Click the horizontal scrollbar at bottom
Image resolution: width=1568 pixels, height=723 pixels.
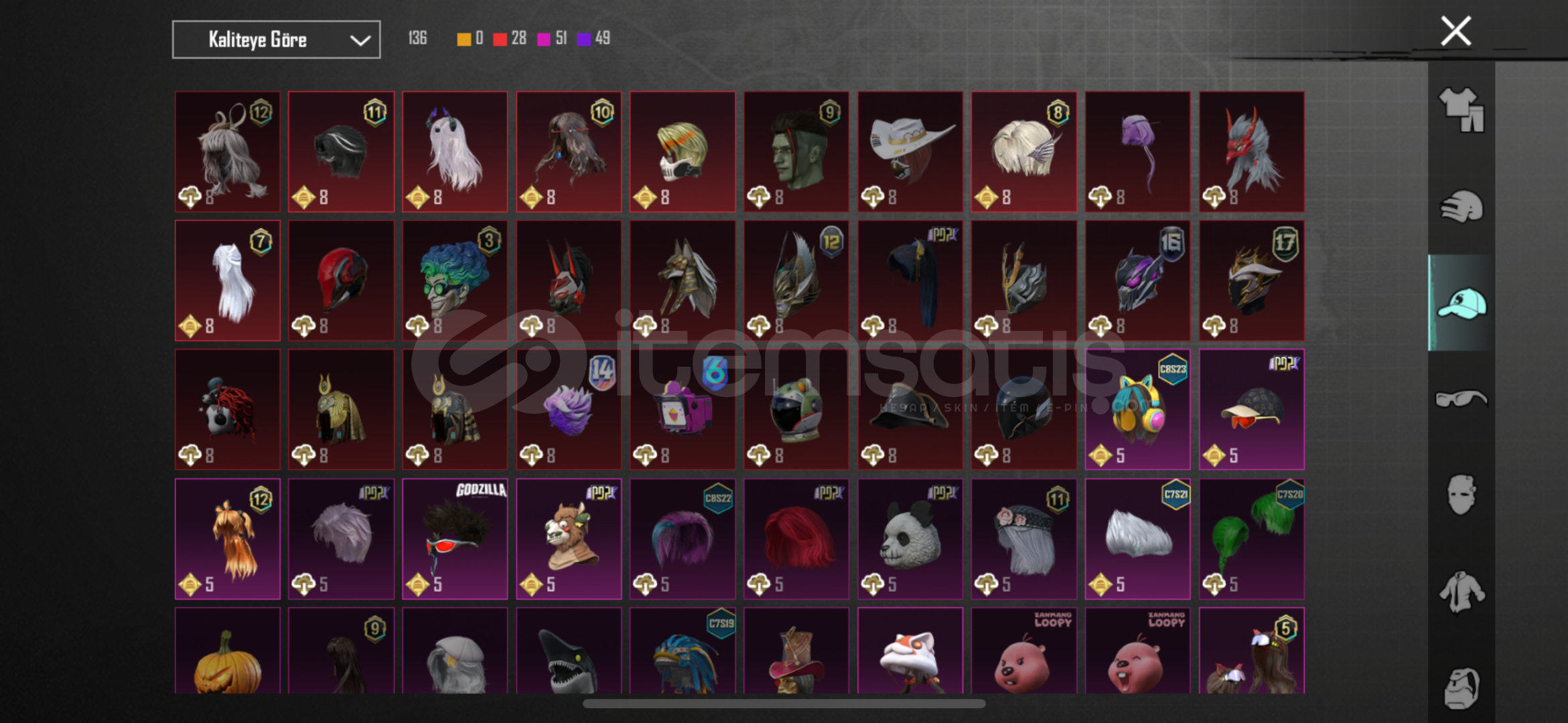[x=784, y=704]
